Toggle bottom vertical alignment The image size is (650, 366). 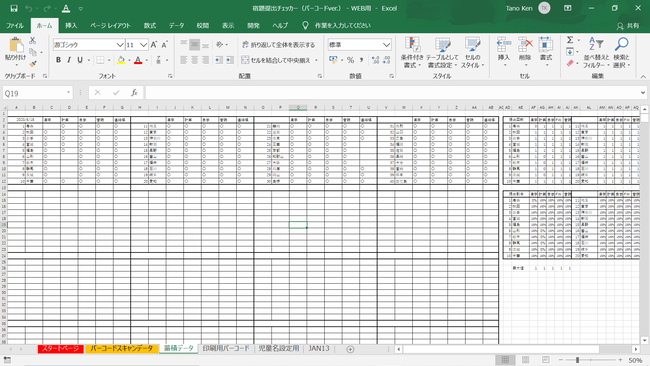(x=205, y=45)
